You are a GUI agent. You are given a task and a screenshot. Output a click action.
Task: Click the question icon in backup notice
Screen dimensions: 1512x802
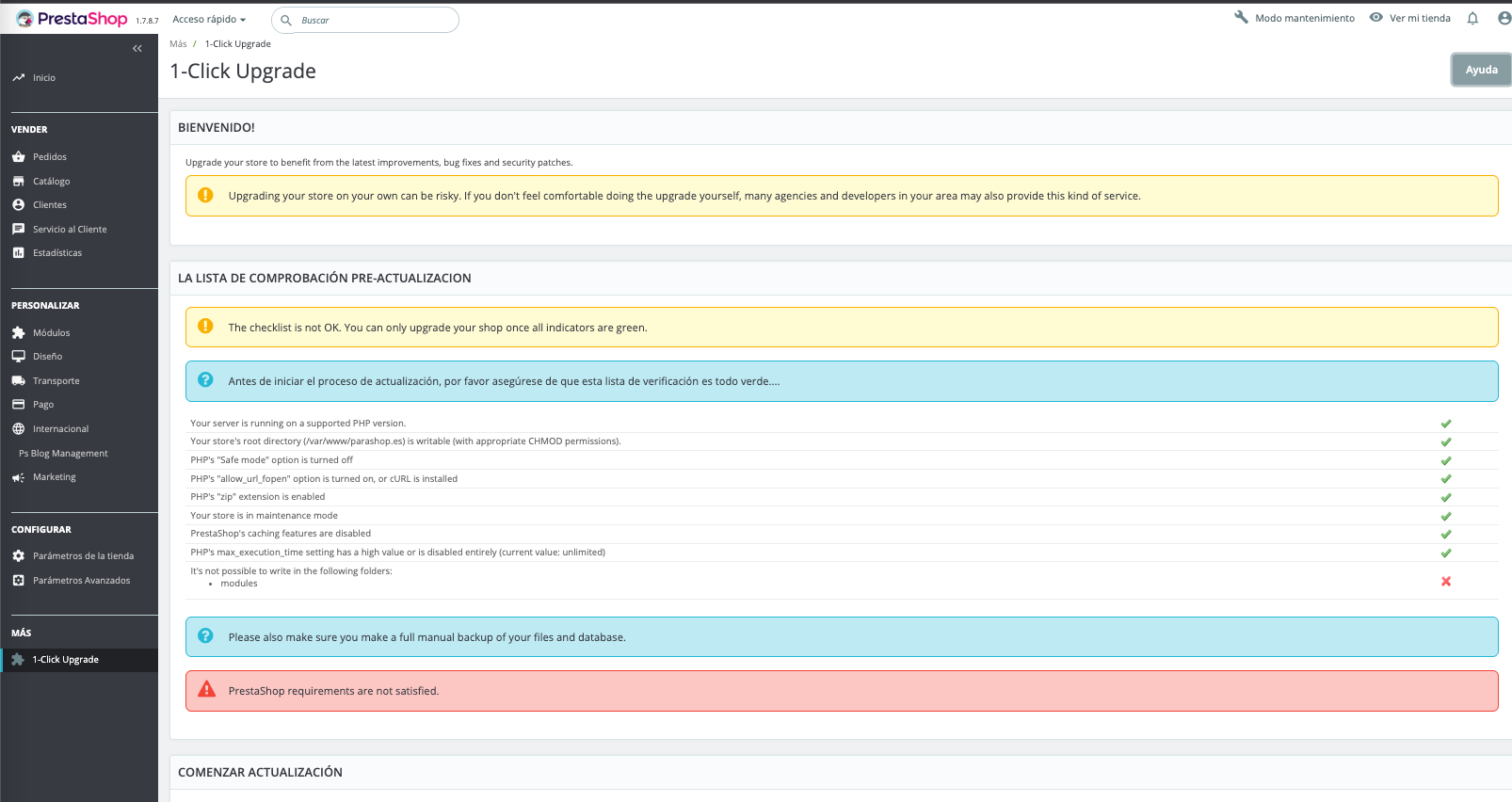[205, 636]
